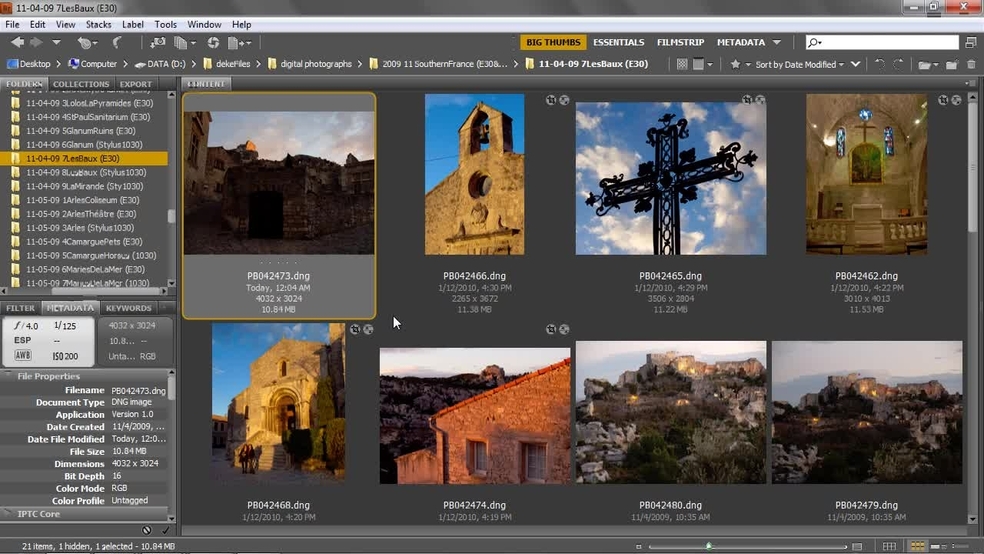
Task: Open the File menu
Action: 12,24
